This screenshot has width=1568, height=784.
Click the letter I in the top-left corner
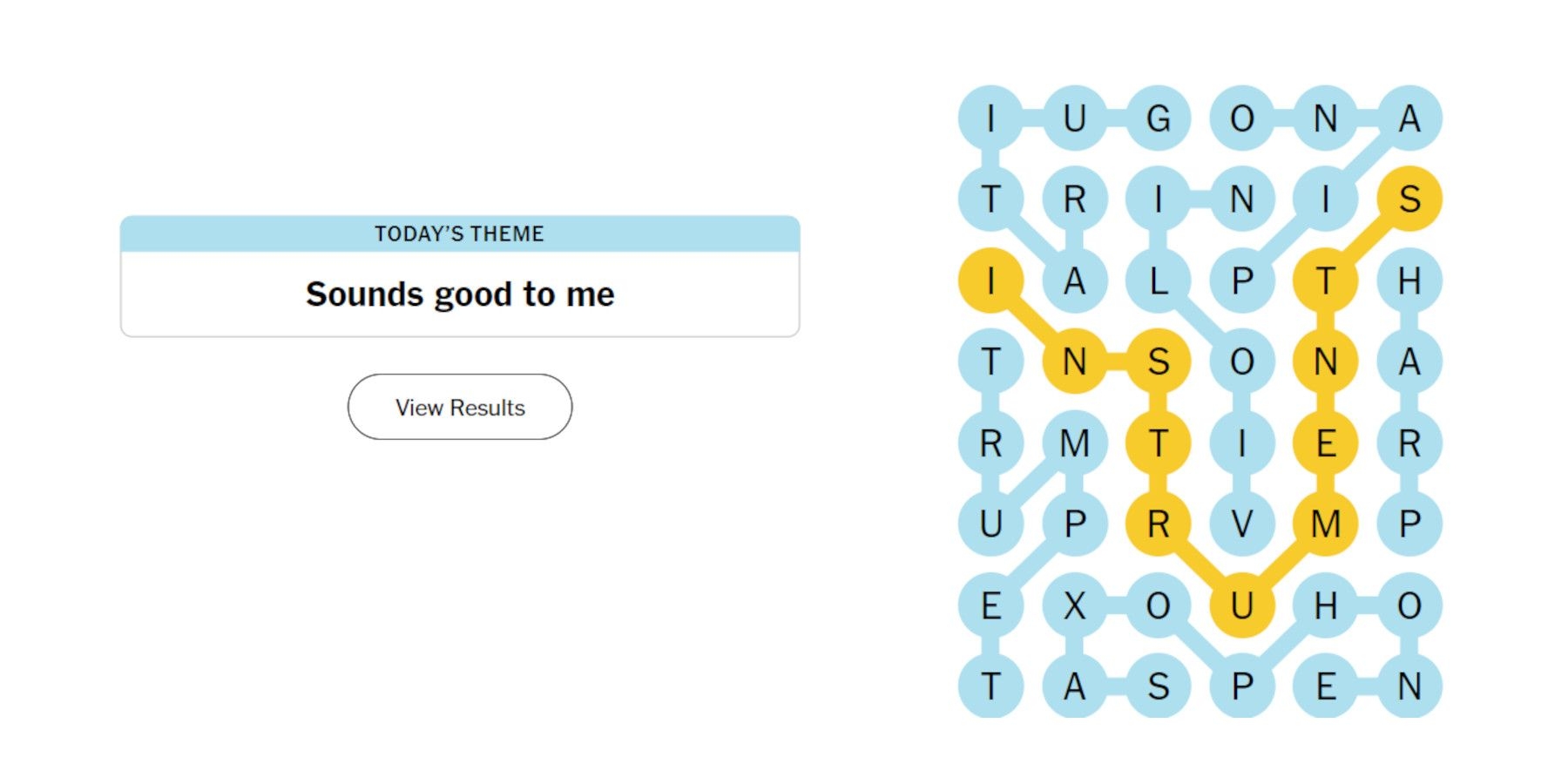pos(990,118)
